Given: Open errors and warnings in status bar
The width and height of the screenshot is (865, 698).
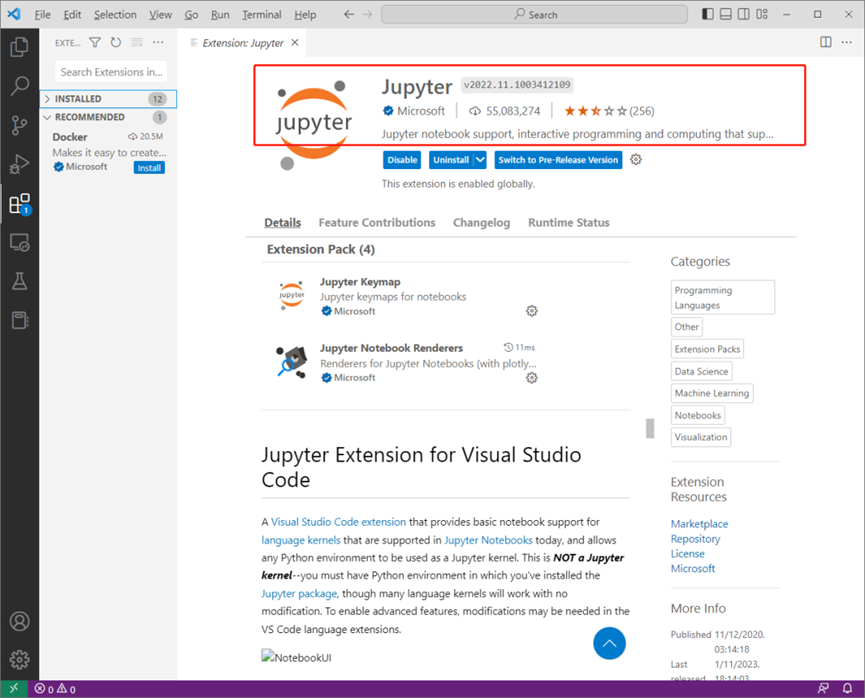Looking at the screenshot, I should click(x=55, y=689).
